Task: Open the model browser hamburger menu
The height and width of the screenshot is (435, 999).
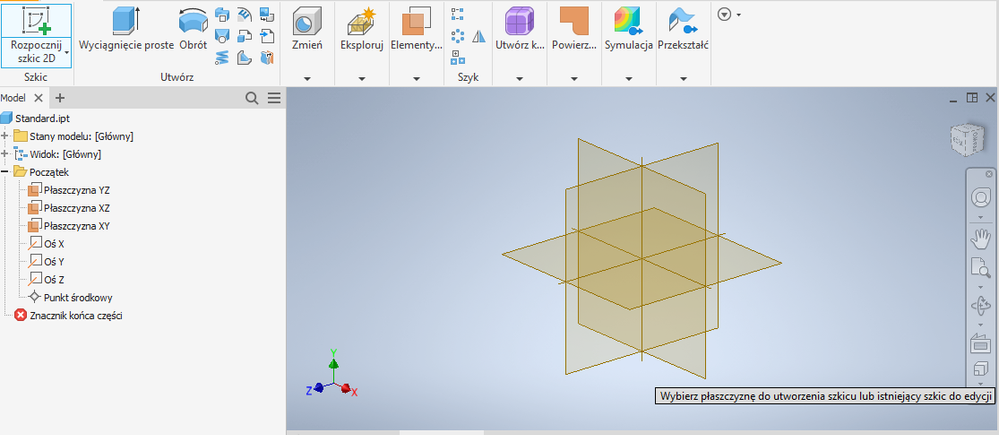Action: [x=274, y=97]
